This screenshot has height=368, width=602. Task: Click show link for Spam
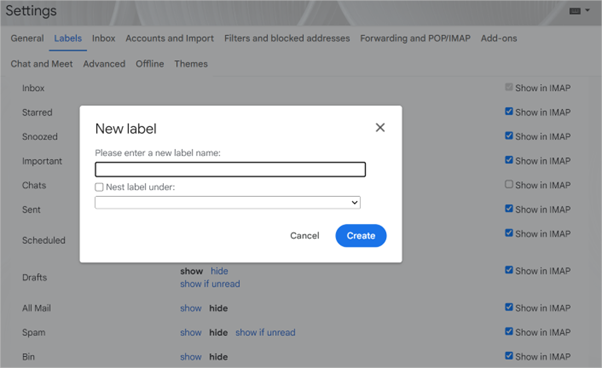point(191,332)
